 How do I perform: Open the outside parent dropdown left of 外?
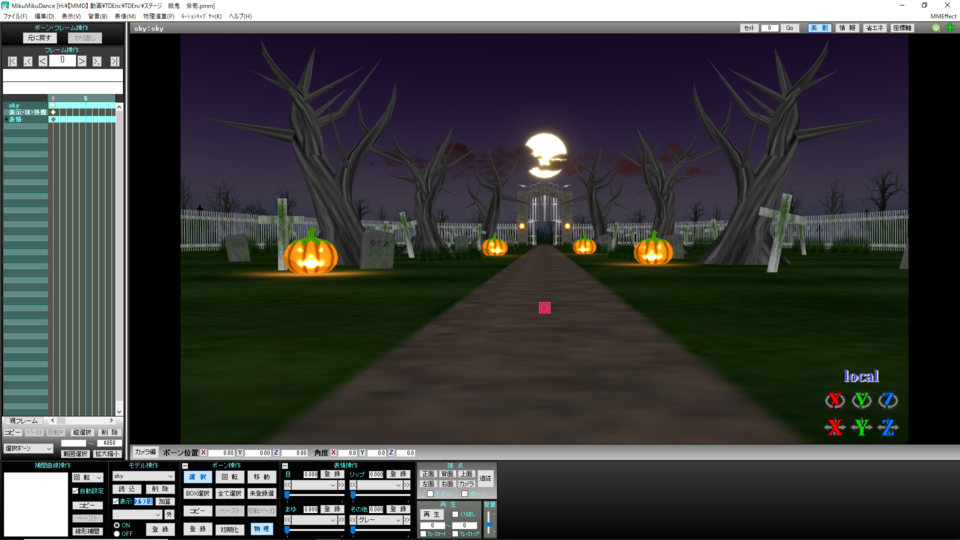[137, 514]
